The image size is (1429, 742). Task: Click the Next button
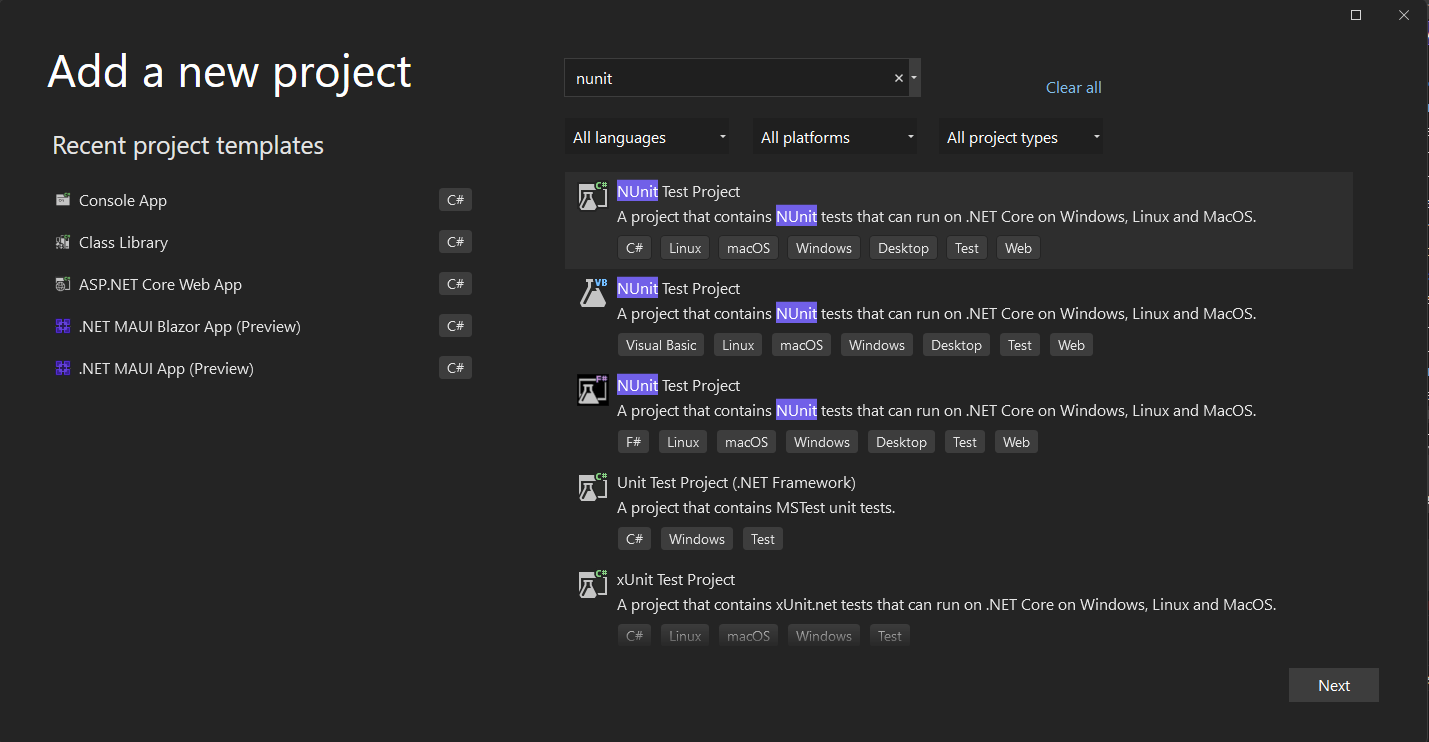pyautogui.click(x=1334, y=685)
